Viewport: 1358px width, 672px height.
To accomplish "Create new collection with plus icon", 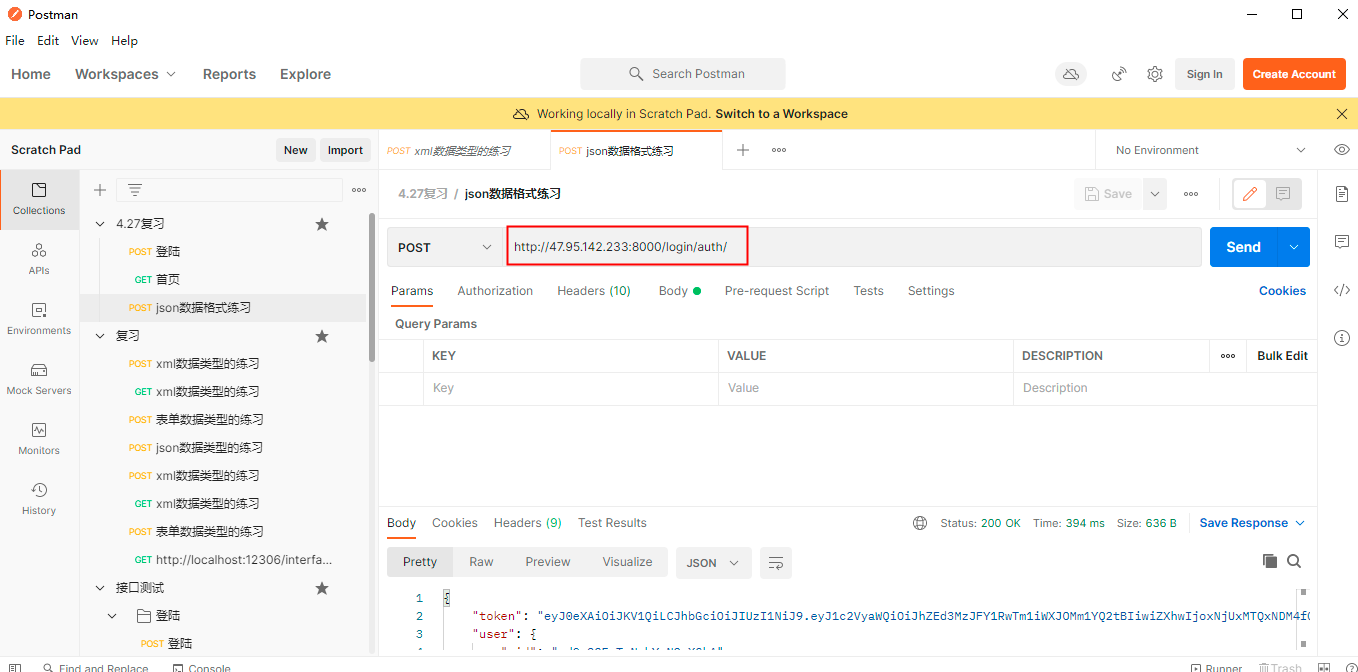I will click(100, 190).
